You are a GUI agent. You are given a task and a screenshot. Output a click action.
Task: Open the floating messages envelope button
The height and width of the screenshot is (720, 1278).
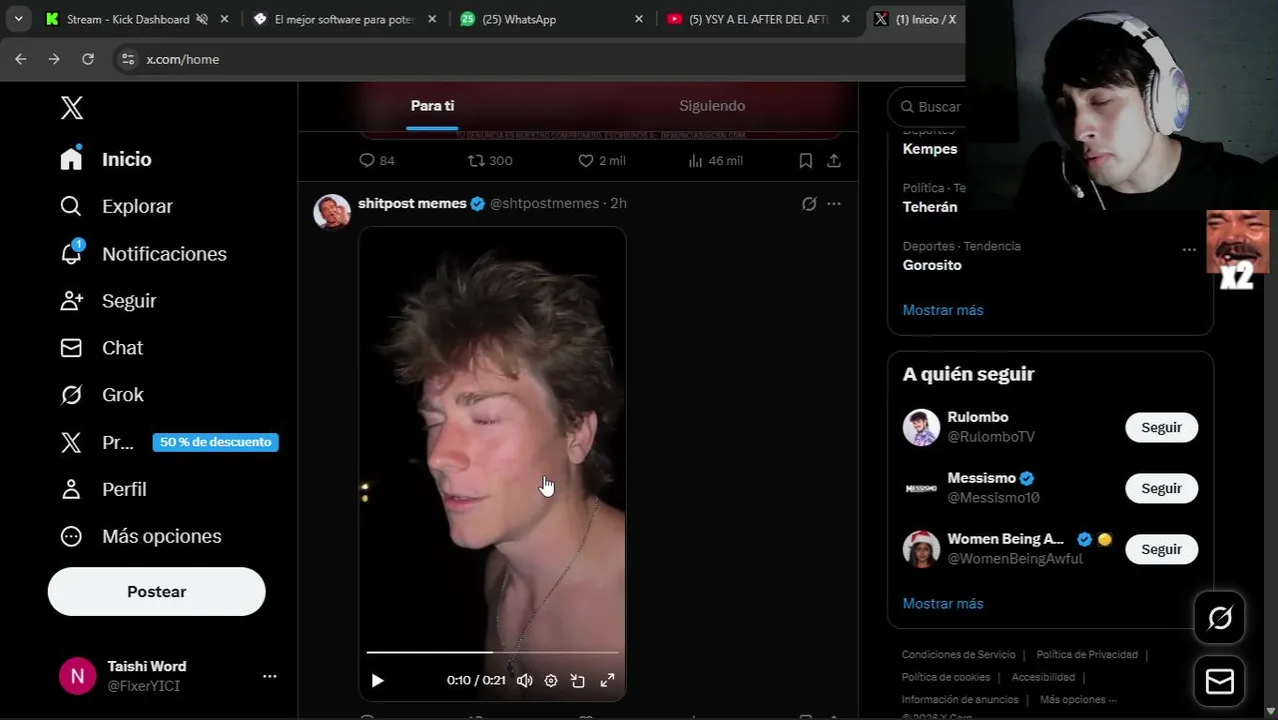point(1220,682)
